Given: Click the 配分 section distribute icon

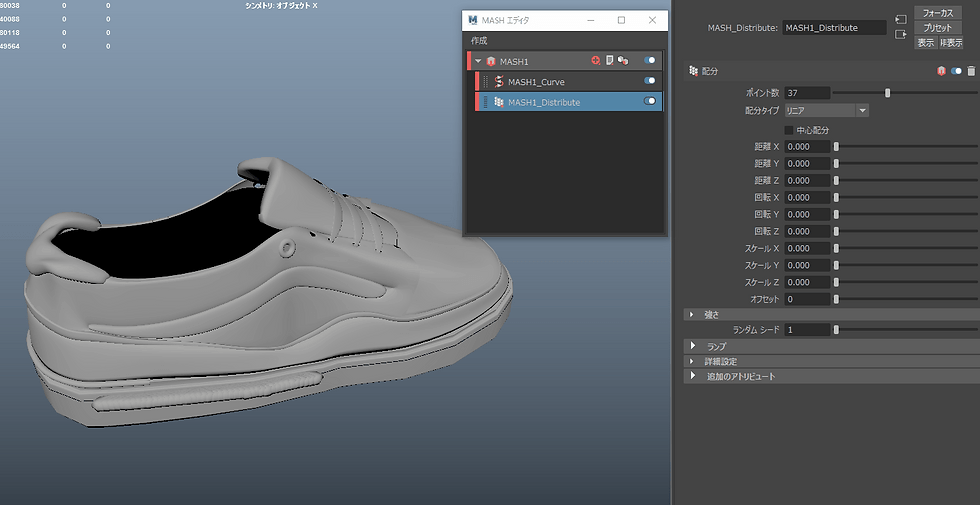Looking at the screenshot, I should (693, 71).
